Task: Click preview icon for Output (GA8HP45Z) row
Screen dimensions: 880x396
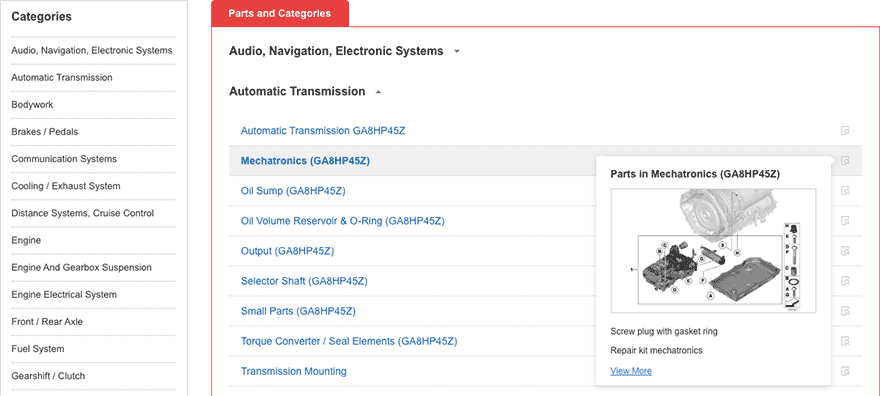Action: click(x=845, y=251)
